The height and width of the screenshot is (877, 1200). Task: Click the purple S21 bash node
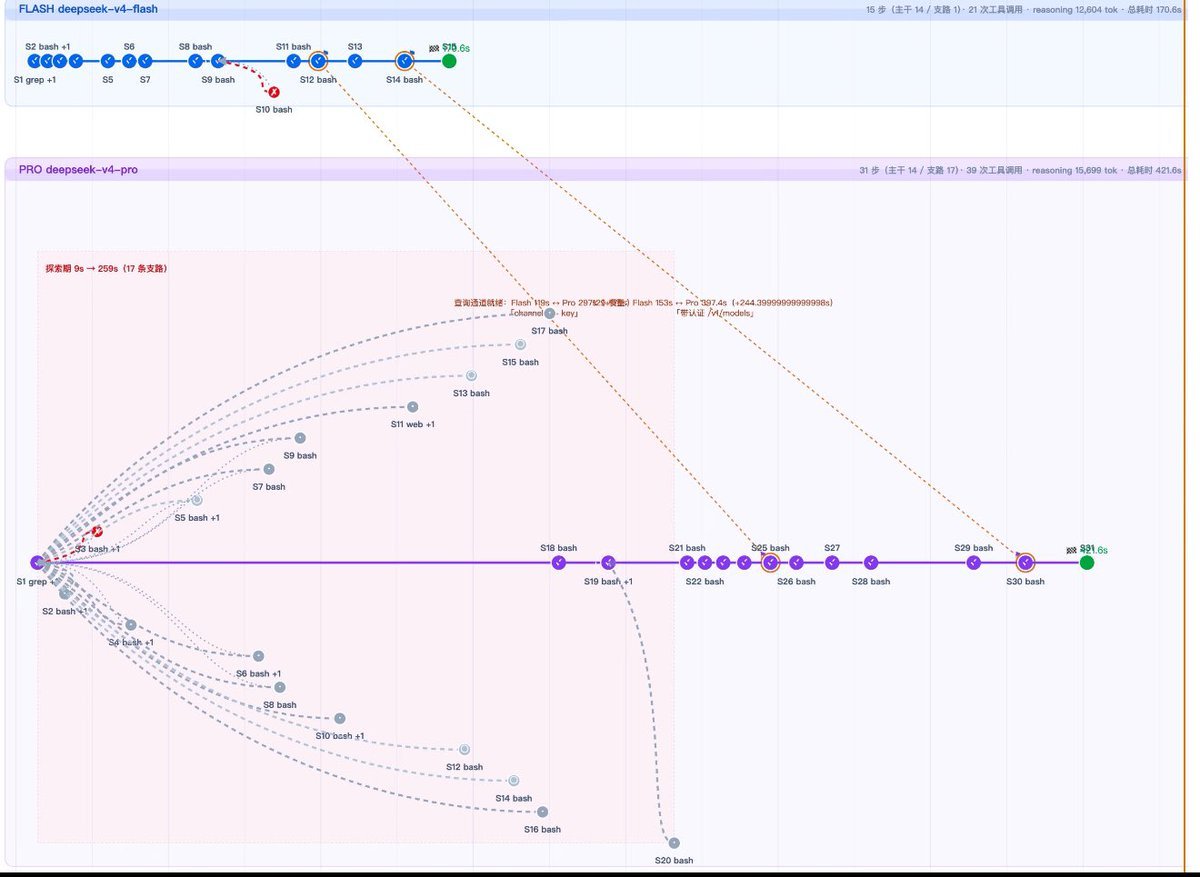point(687,563)
